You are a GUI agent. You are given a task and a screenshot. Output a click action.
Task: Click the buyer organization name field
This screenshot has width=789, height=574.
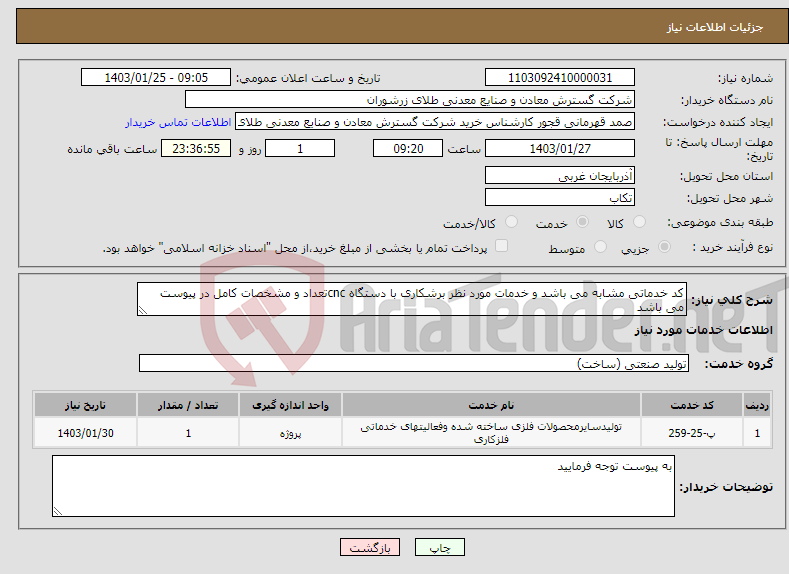pyautogui.click(x=410, y=100)
